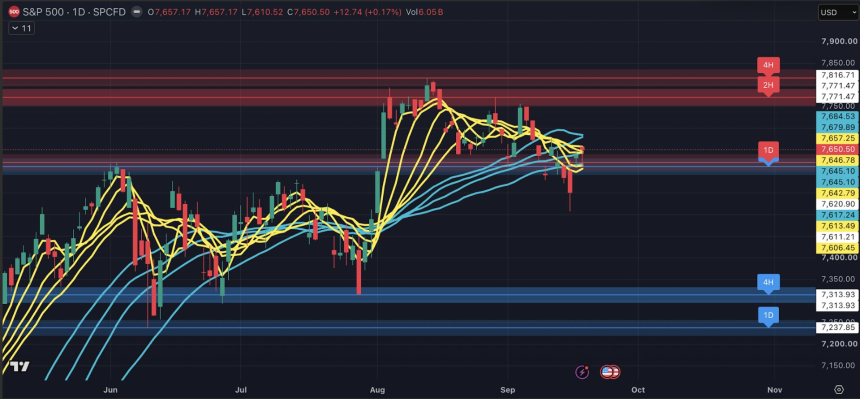Image resolution: width=860 pixels, height=399 pixels.
Task: Click the 7,150.00 price axis tick
Action: tap(838, 366)
